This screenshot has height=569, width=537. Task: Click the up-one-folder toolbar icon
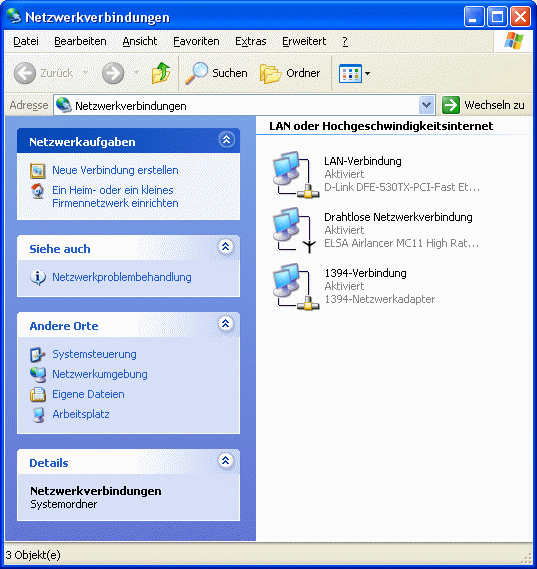coord(161,73)
